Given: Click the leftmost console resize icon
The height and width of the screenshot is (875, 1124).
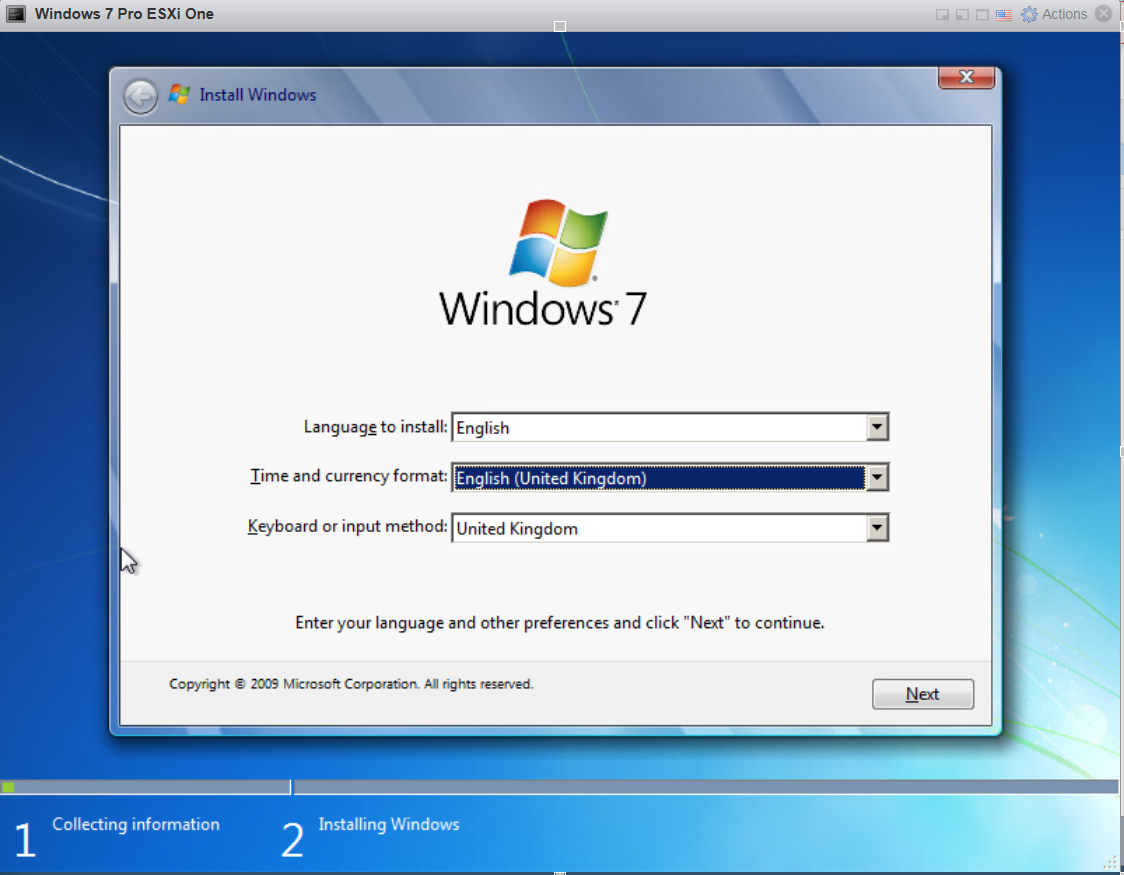Looking at the screenshot, I should (x=941, y=13).
